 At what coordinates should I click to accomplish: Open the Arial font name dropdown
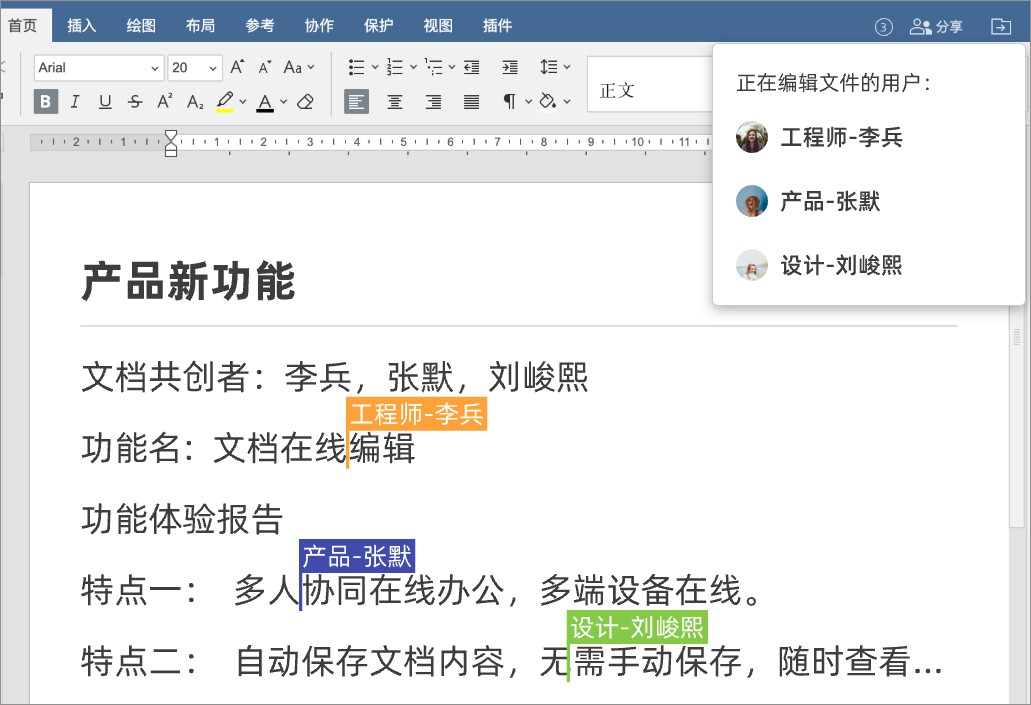(x=98, y=67)
